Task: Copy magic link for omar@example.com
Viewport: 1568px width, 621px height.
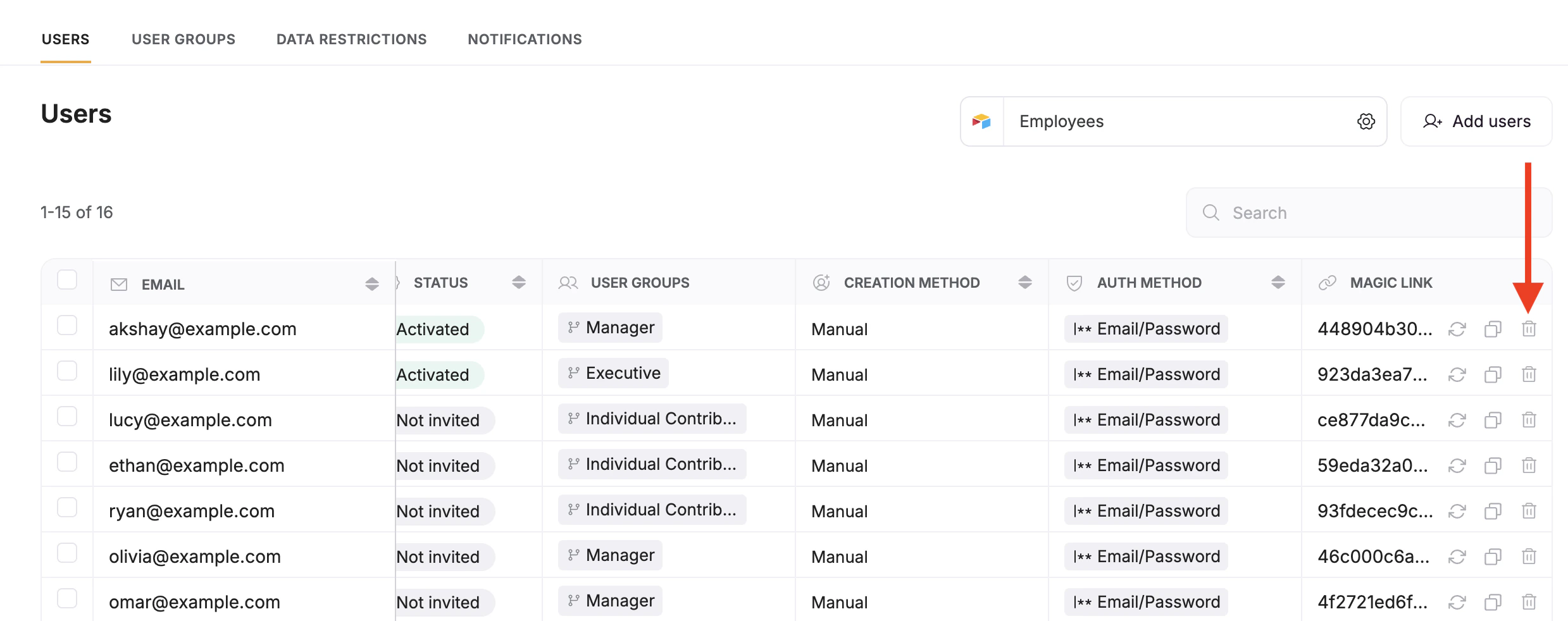Action: [1493, 602]
